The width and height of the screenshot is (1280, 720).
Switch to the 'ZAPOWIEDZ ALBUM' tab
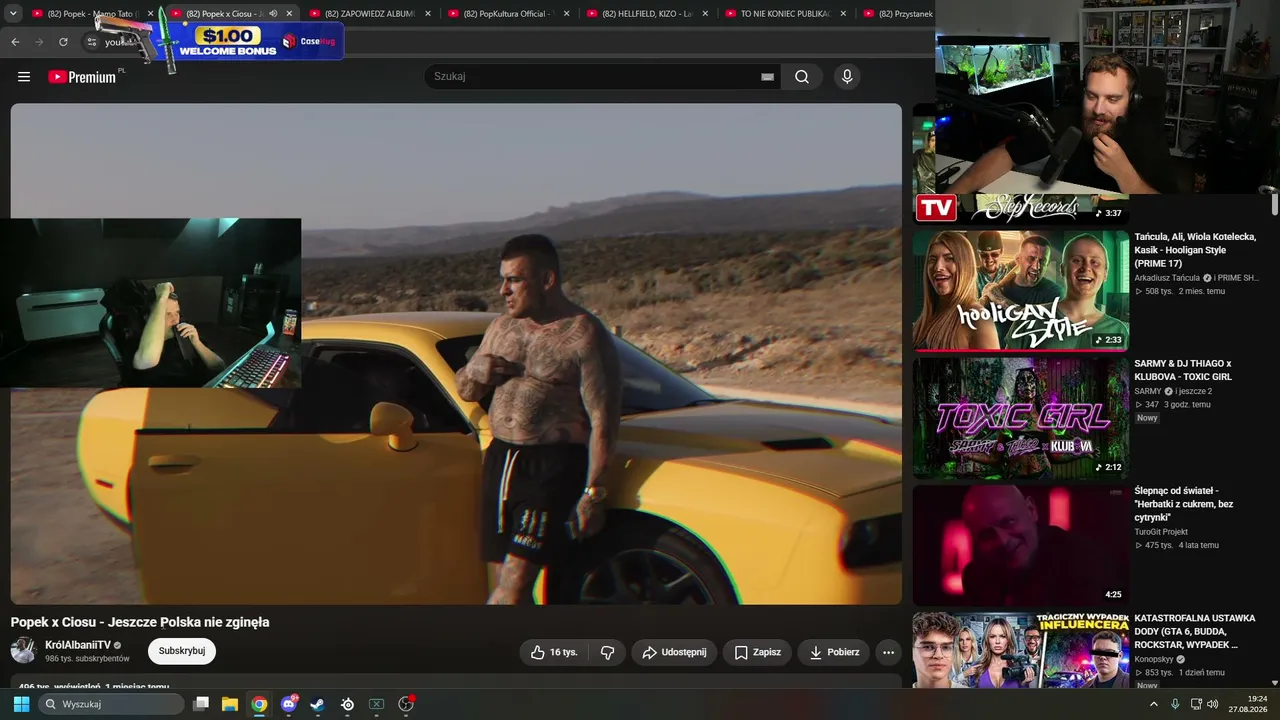tap(370, 14)
